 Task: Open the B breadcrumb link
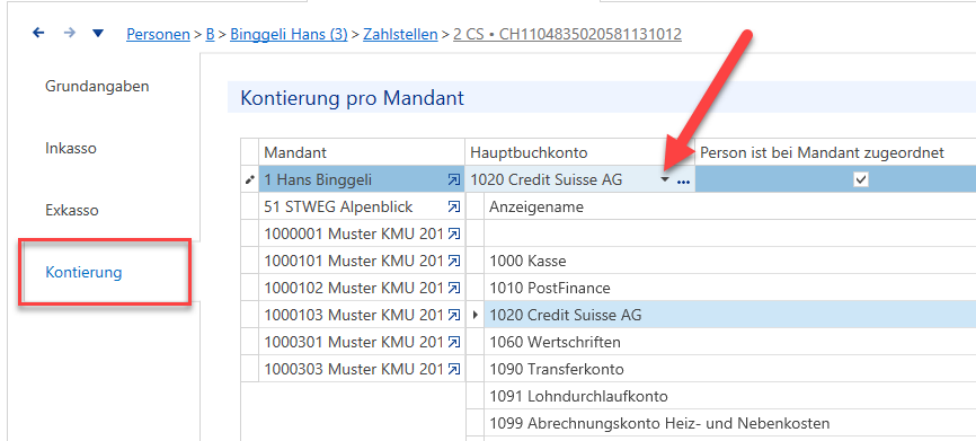[210, 34]
